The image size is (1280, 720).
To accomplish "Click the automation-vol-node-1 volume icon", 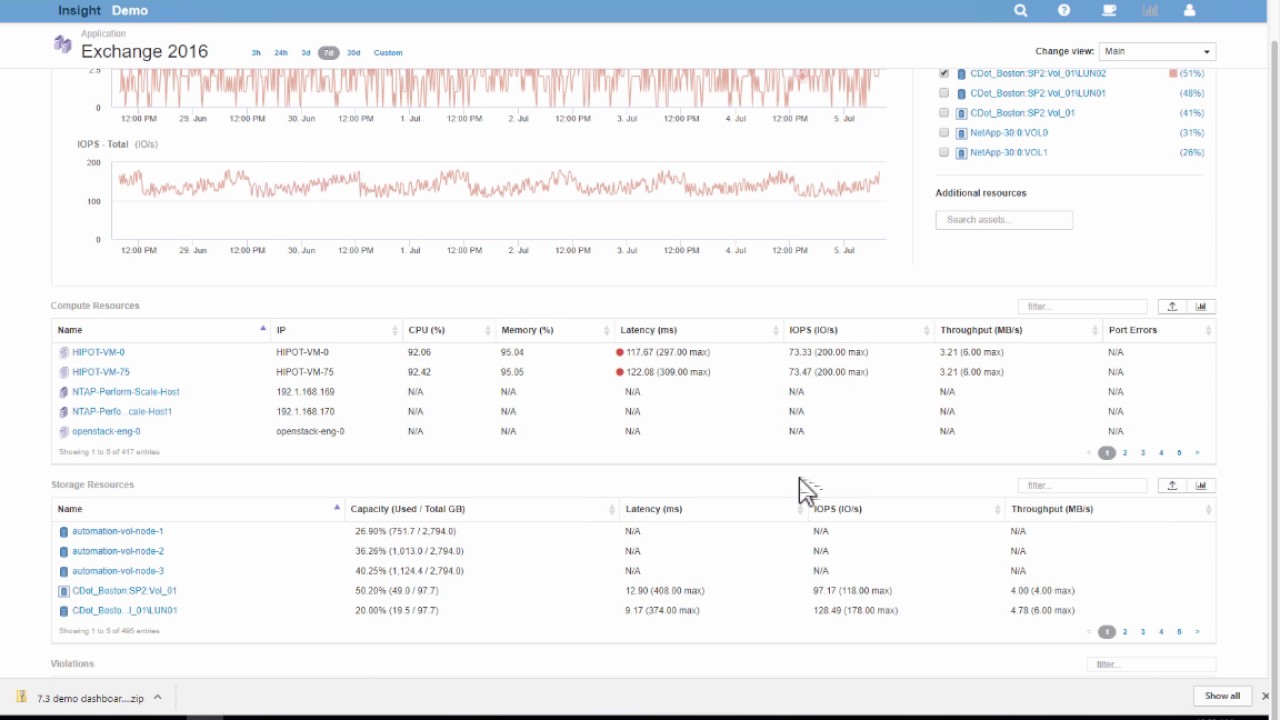I will pos(64,531).
